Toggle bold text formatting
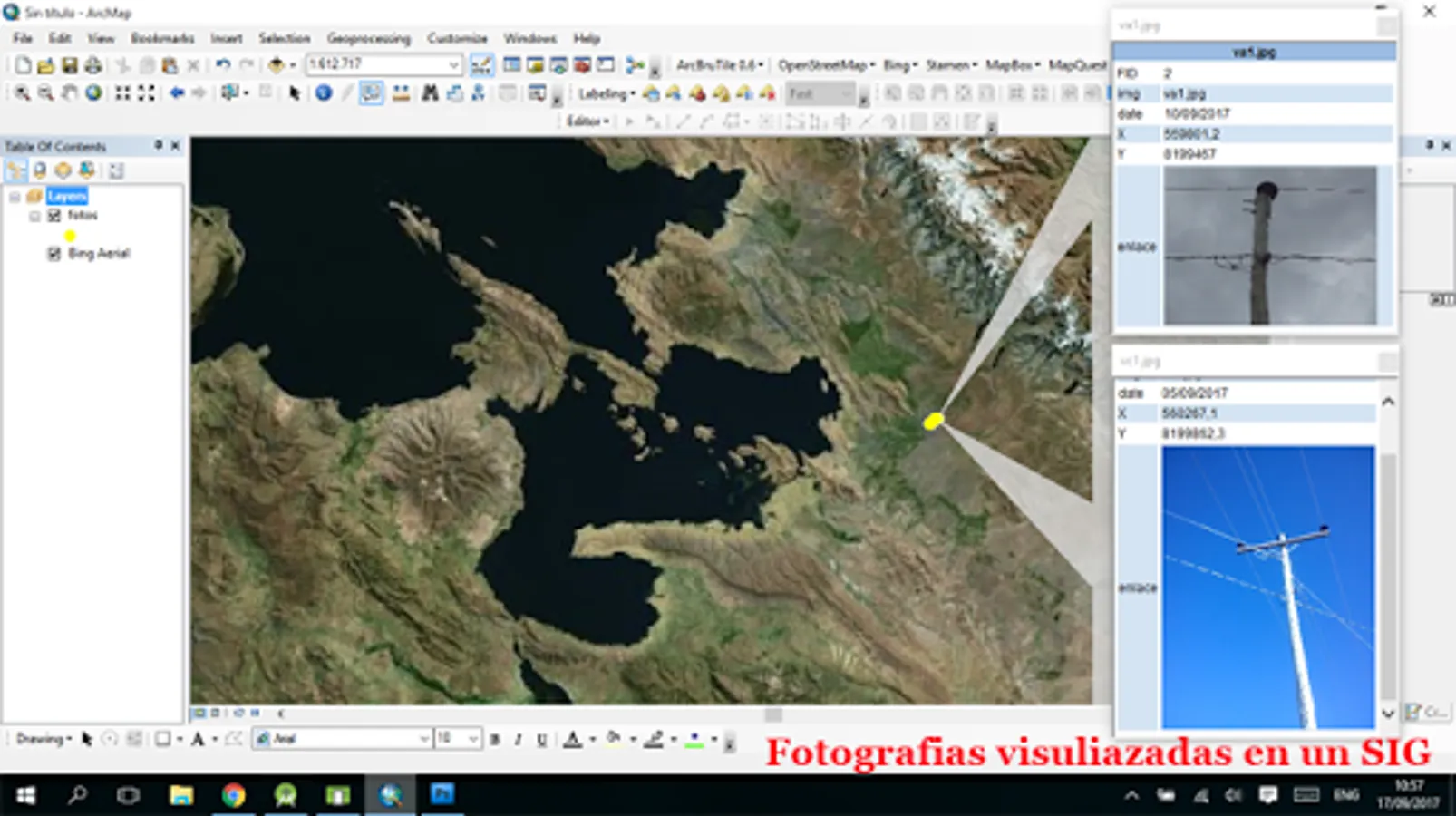1456x816 pixels. (x=495, y=740)
